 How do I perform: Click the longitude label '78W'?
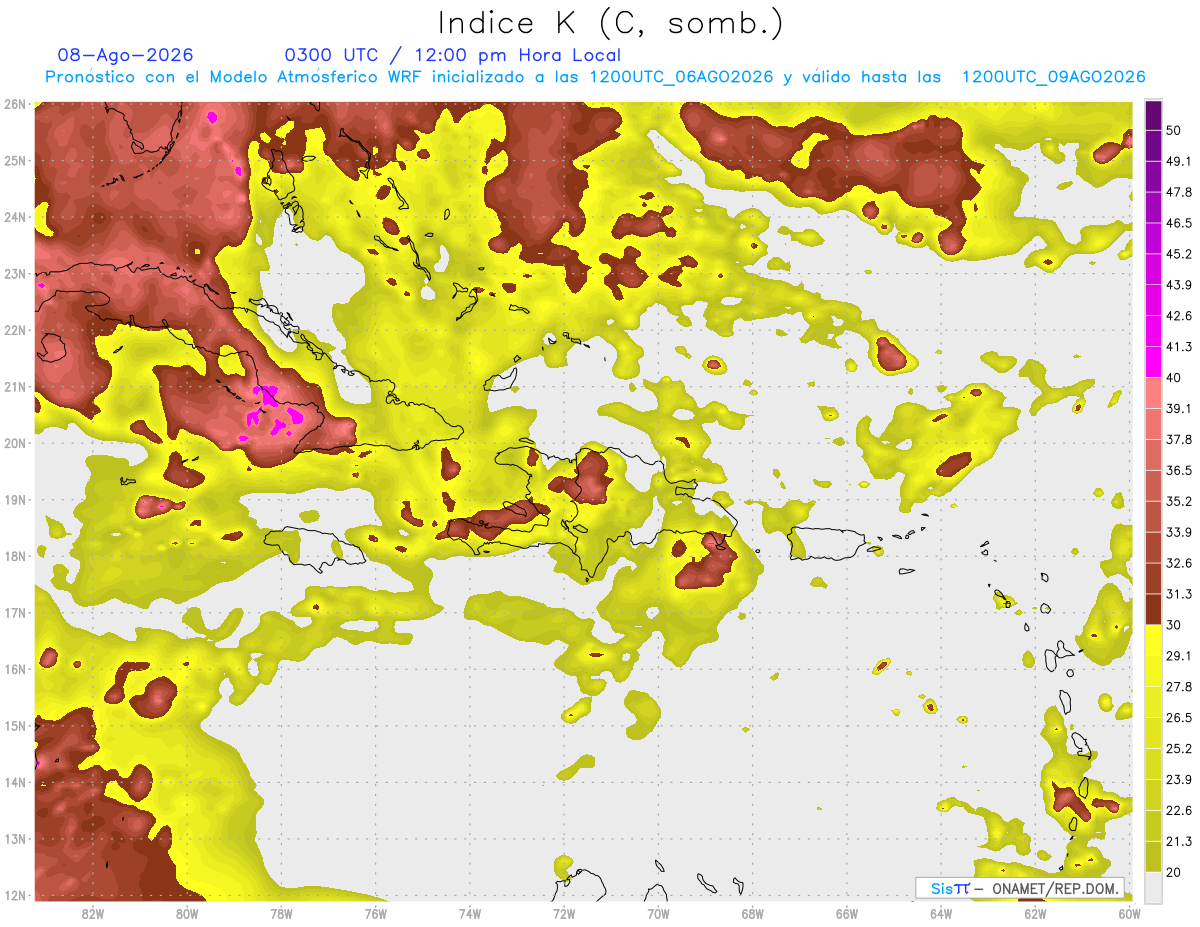[x=281, y=914]
